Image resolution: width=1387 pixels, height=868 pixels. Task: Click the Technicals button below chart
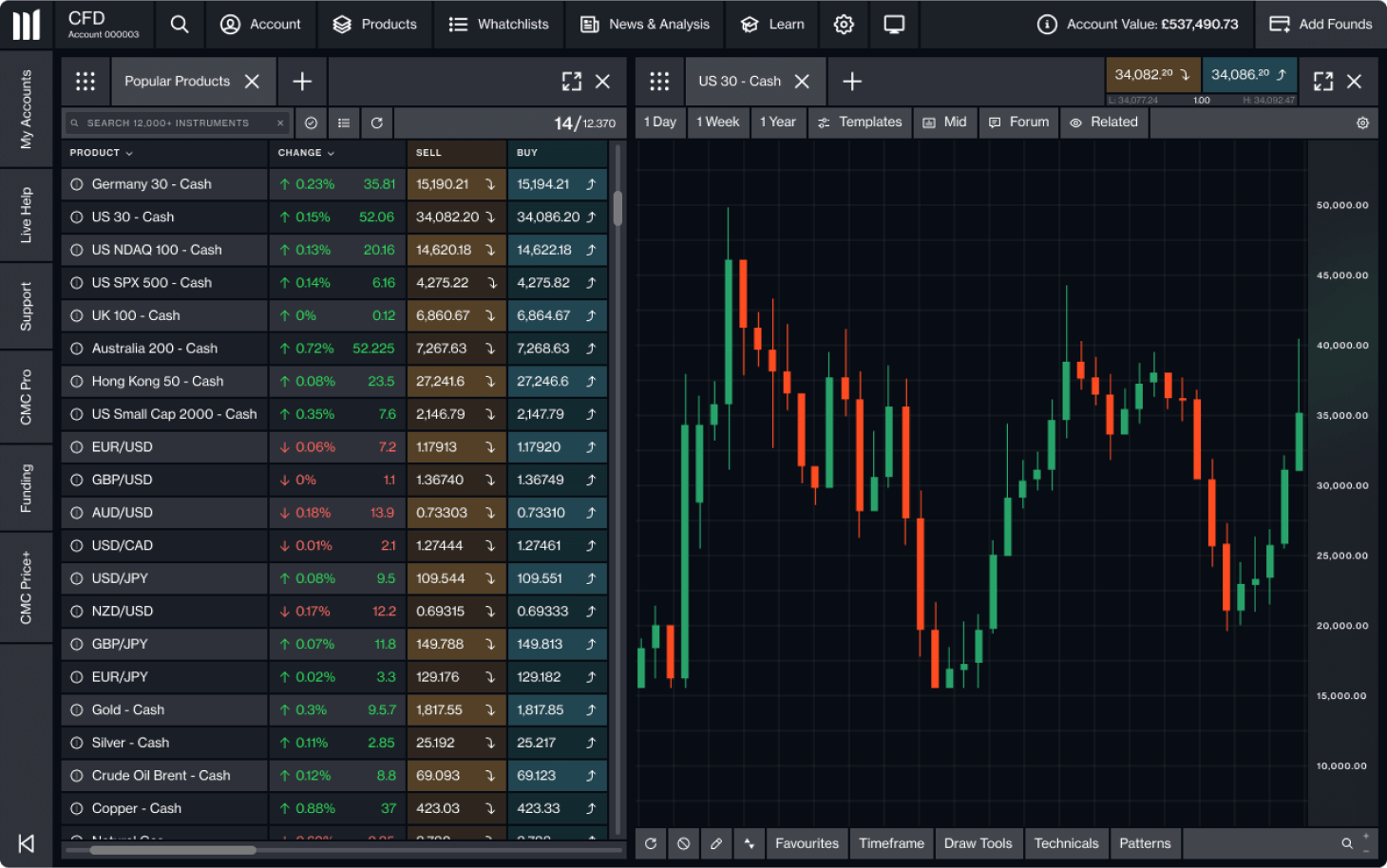pos(1066,843)
